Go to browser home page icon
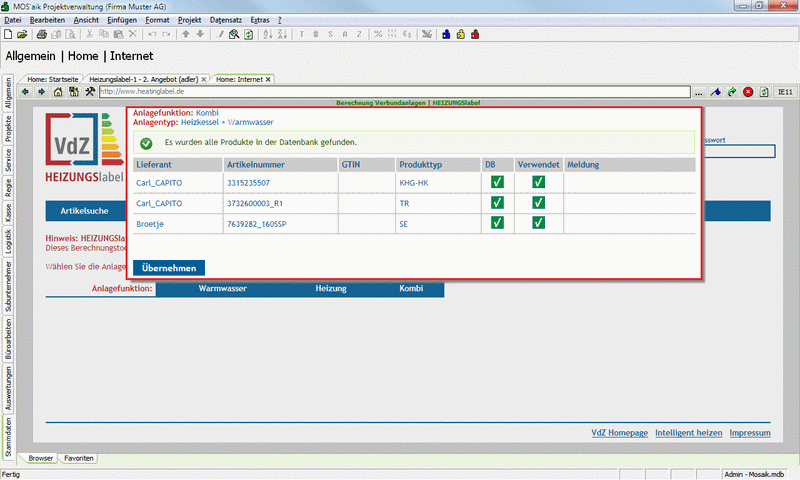 [58, 92]
